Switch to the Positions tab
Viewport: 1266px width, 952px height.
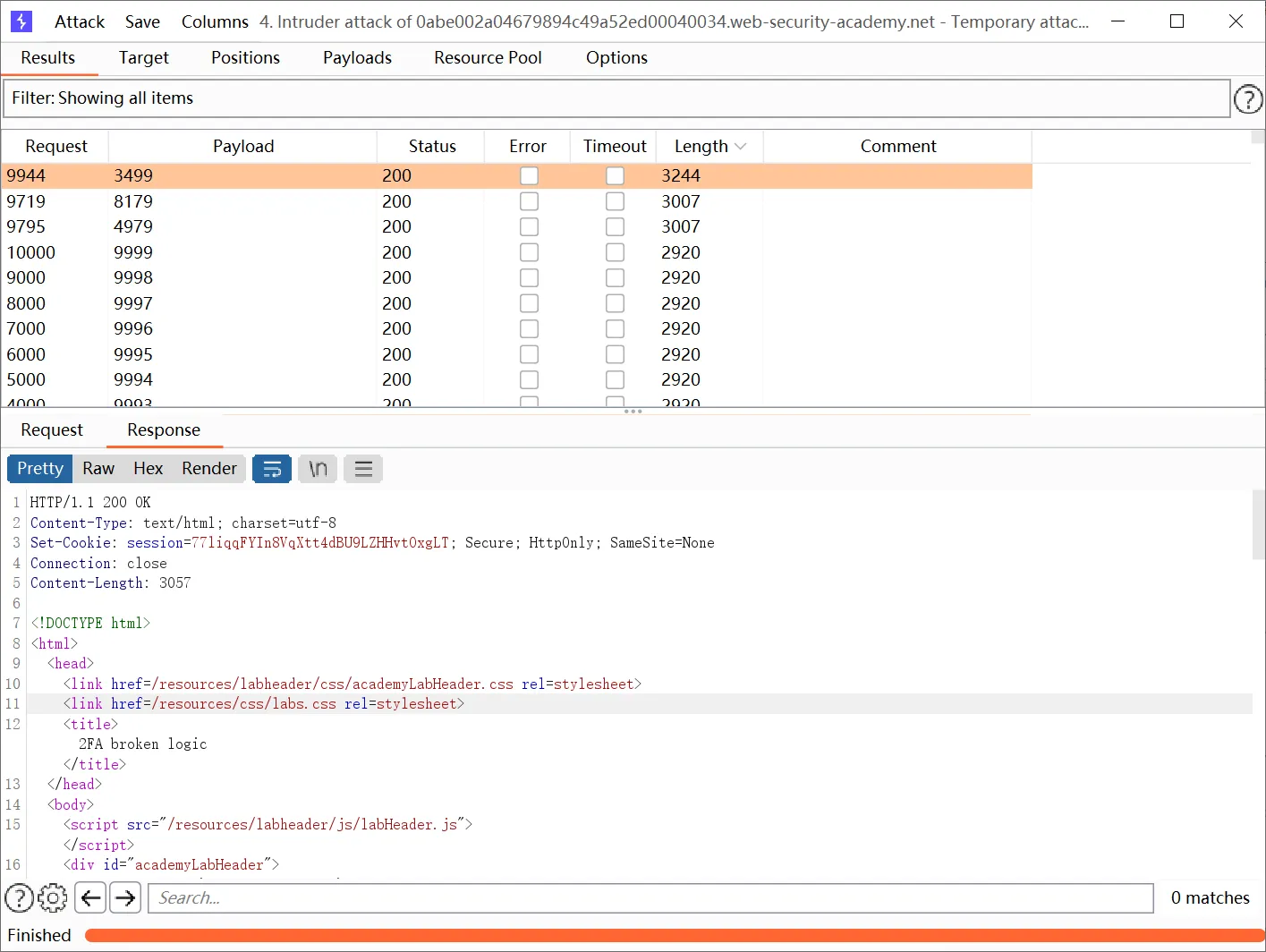pyautogui.click(x=245, y=57)
